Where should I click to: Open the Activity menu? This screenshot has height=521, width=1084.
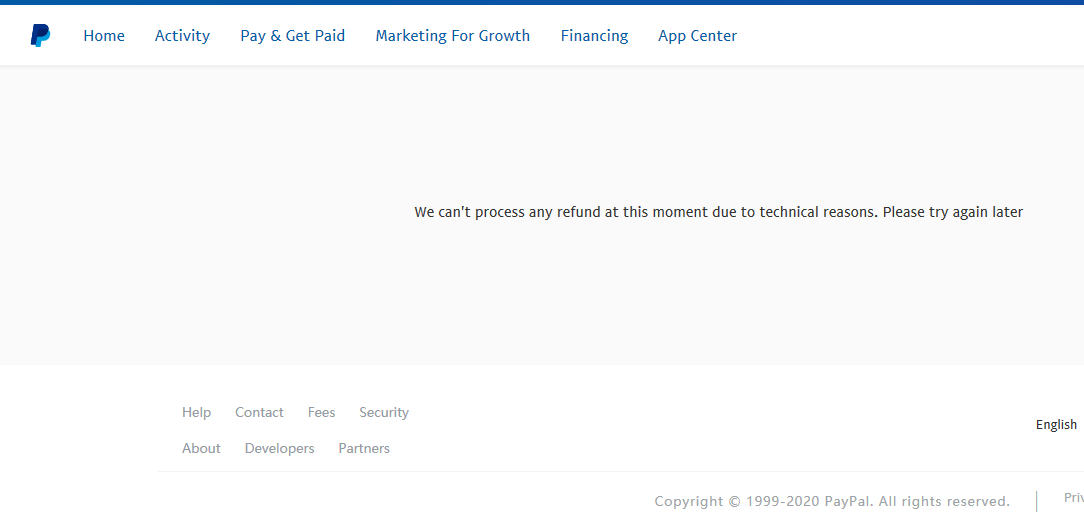pos(182,36)
